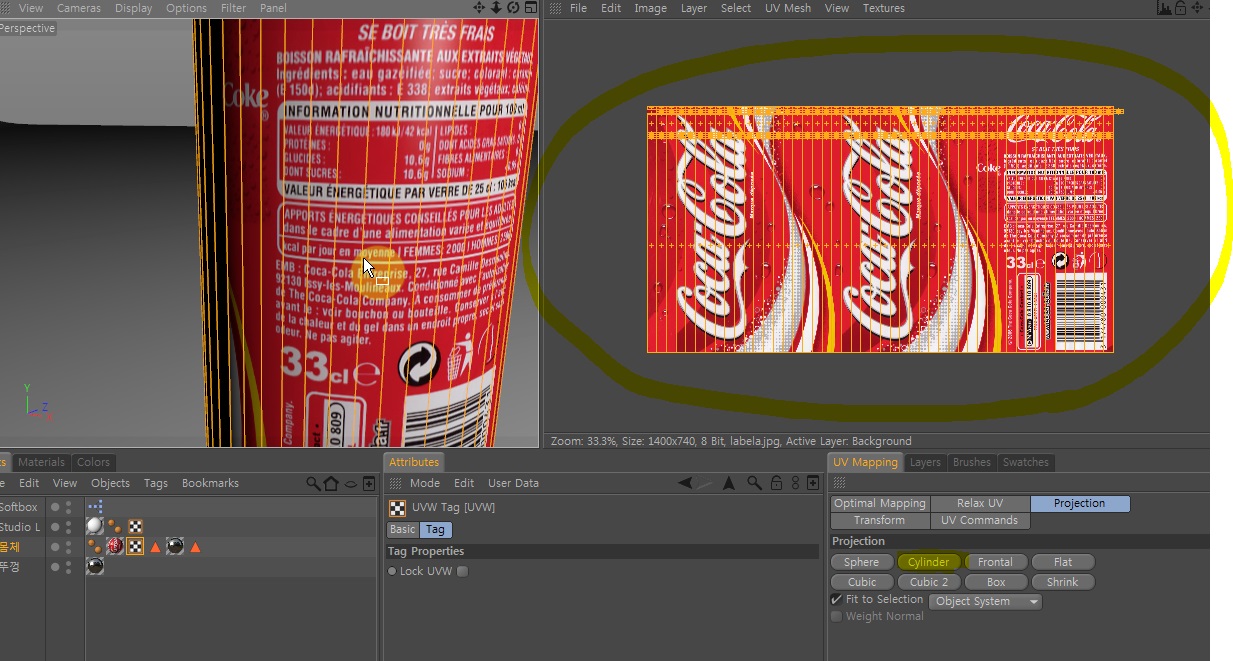Switch to the Layers tab
Image resolution: width=1233 pixels, height=661 pixels.
pyautogui.click(x=925, y=462)
